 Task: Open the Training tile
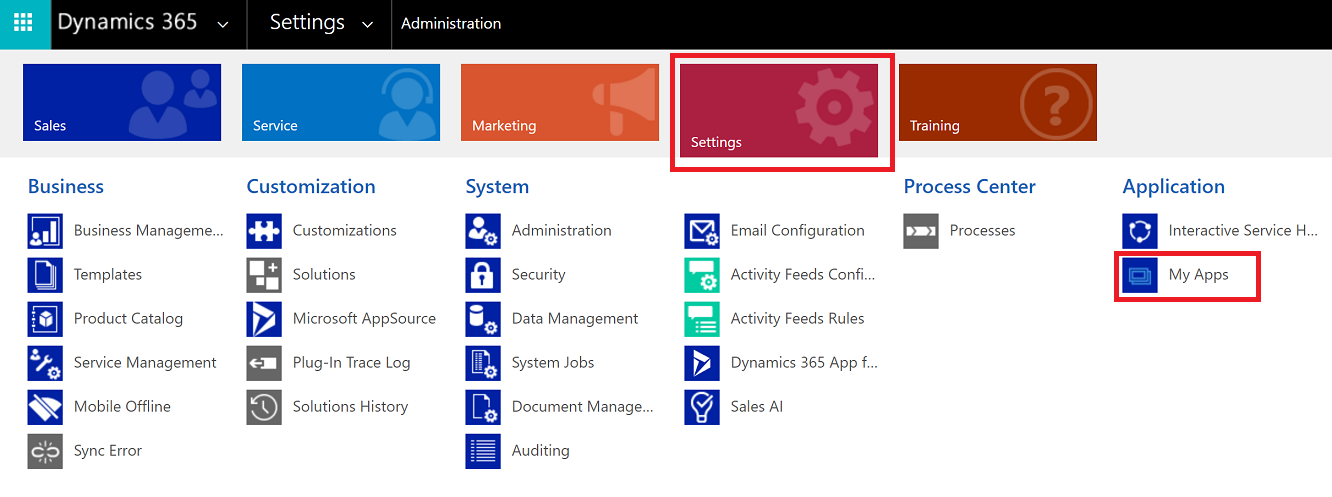click(x=997, y=102)
